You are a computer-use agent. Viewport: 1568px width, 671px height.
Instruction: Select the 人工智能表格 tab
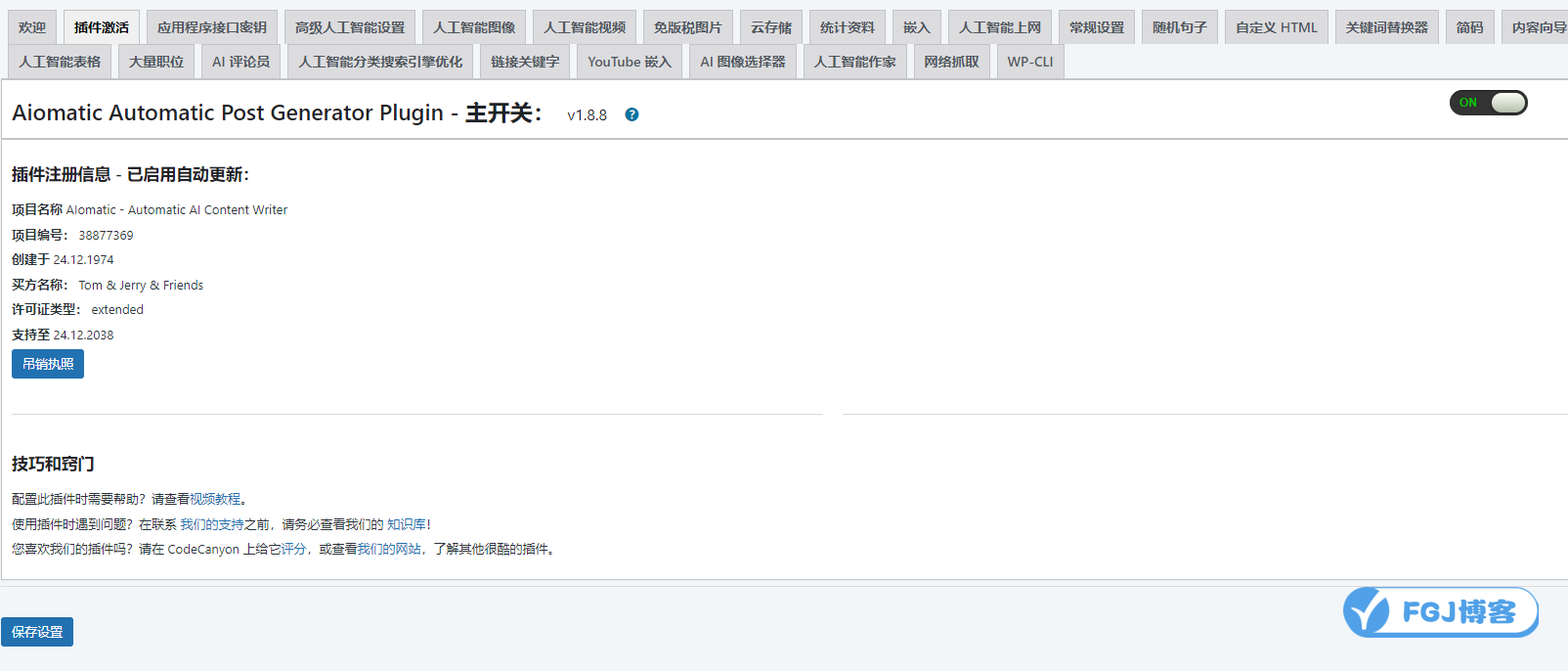pyautogui.click(x=60, y=62)
